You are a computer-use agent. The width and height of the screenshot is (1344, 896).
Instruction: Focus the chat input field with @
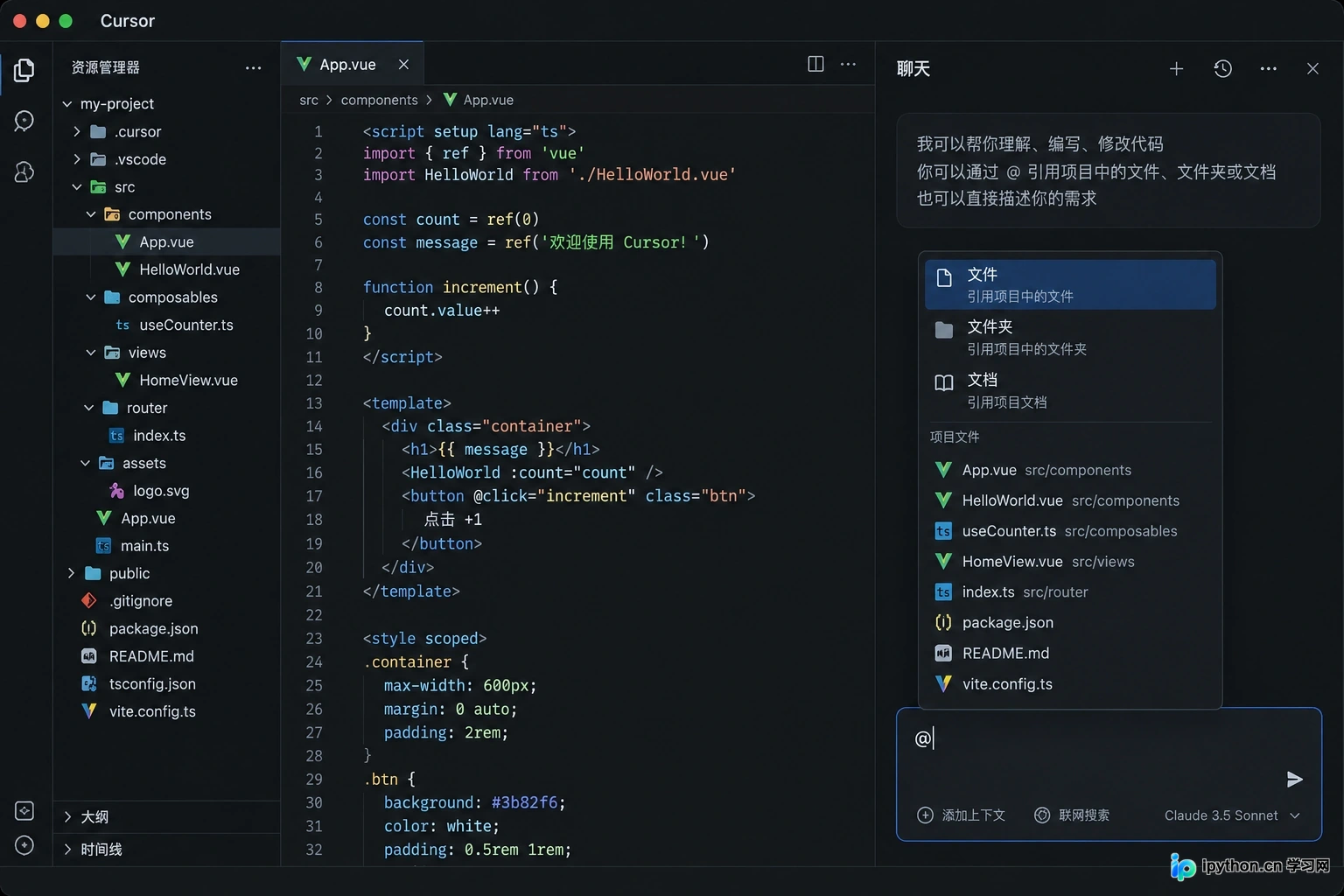1109,774
